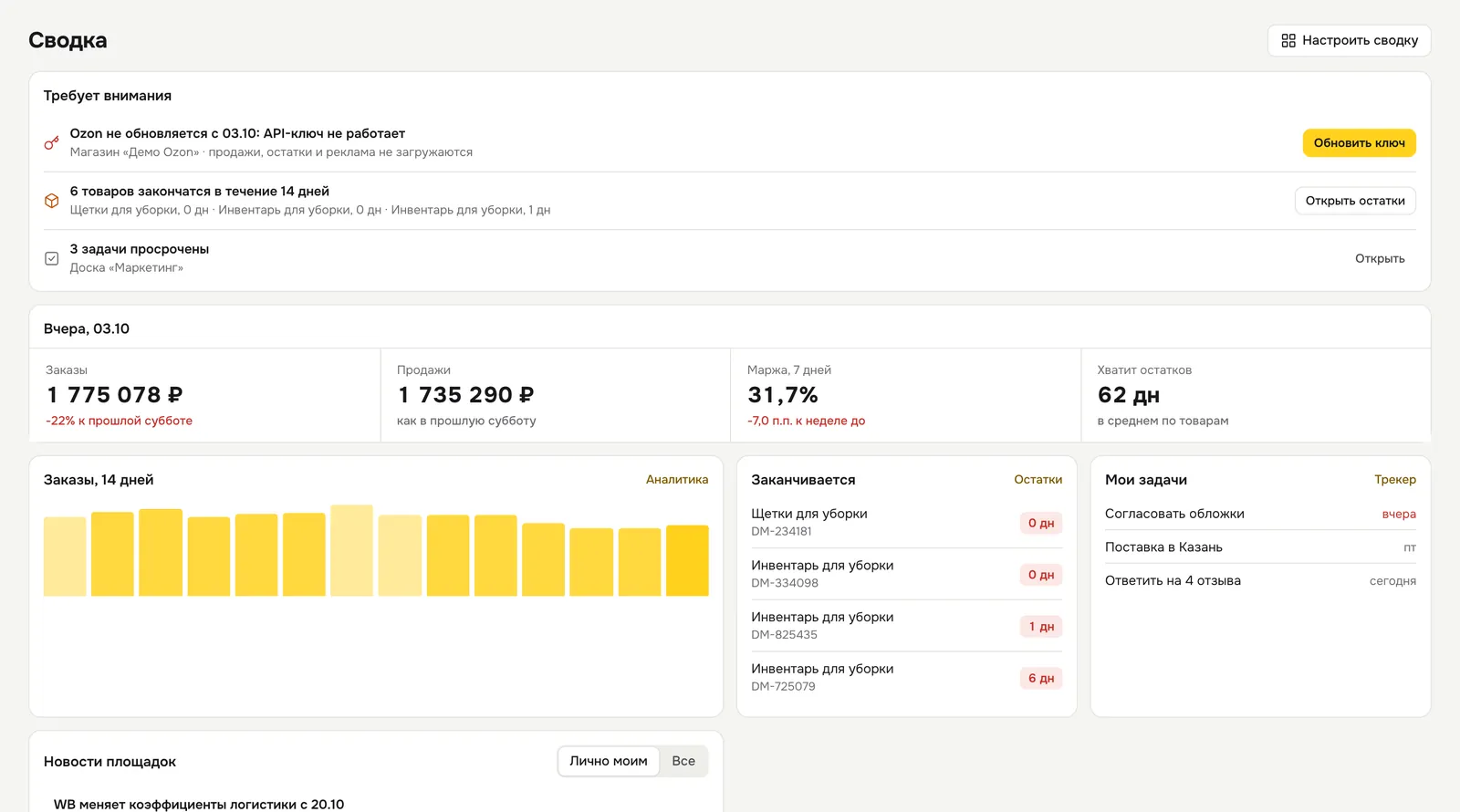
Task: Switch news filter to Все
Action: coord(683,761)
